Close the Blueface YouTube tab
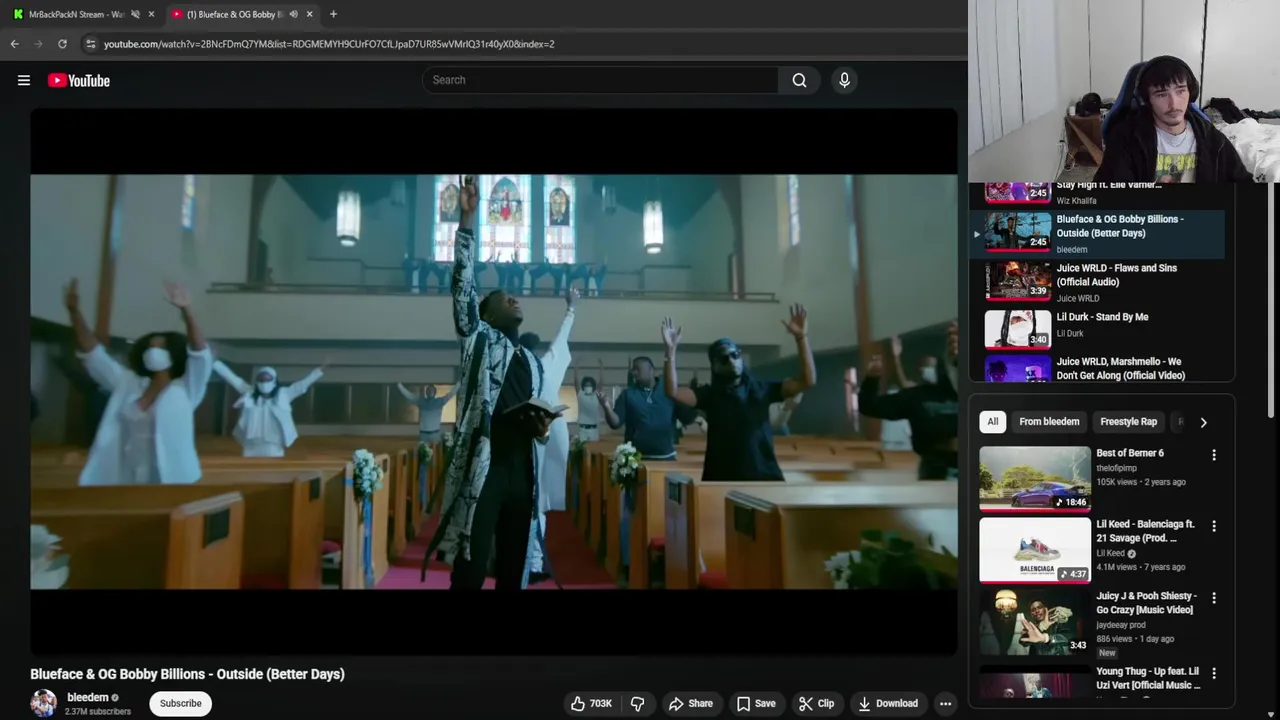1280x720 pixels. tap(309, 14)
